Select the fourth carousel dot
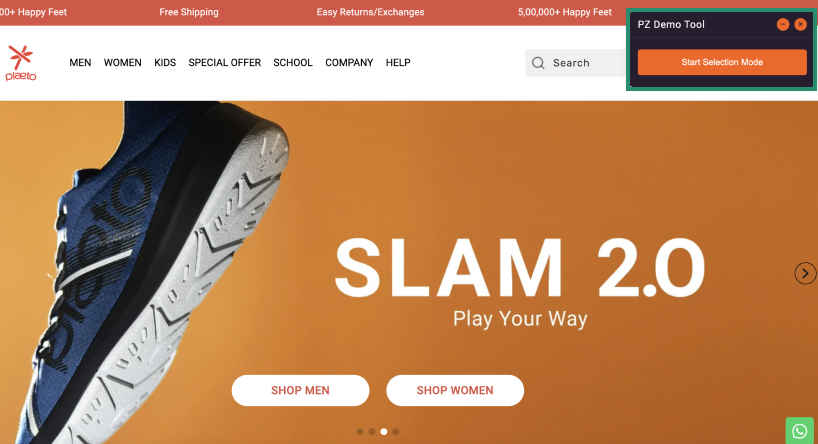 pyautogui.click(x=396, y=431)
